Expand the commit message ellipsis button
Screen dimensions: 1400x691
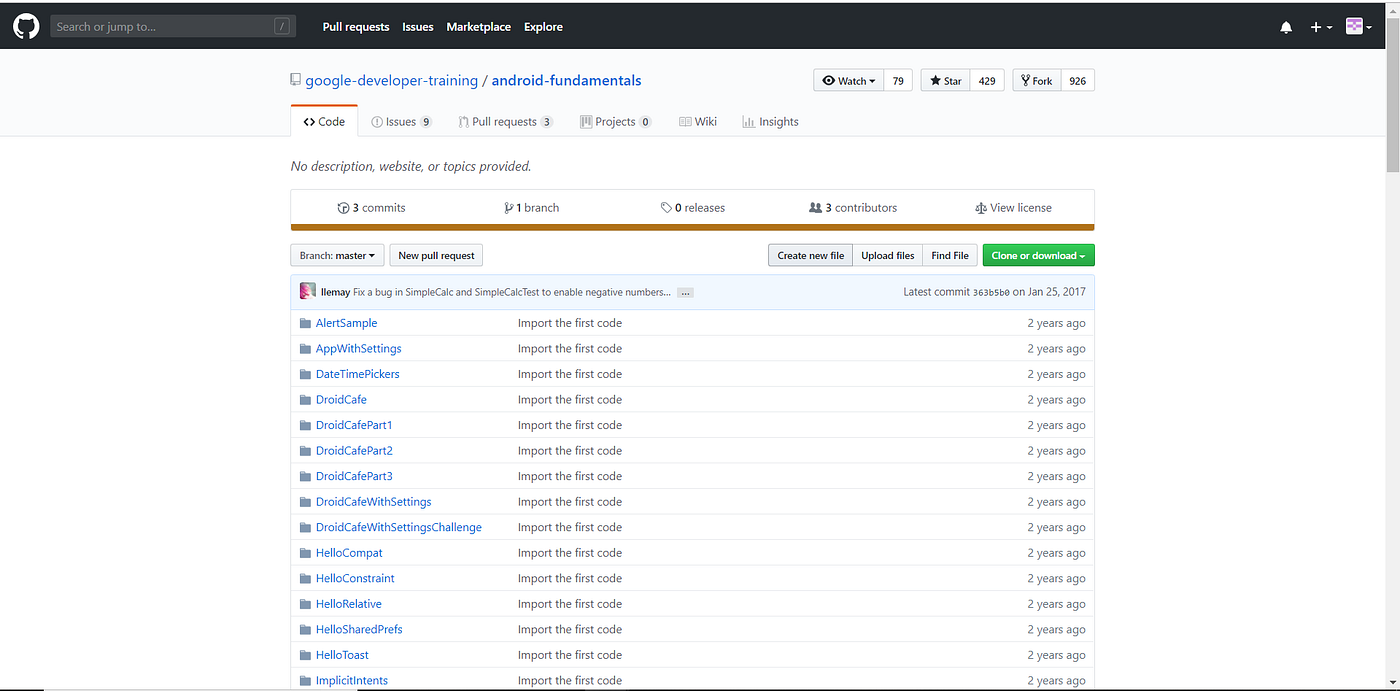(x=685, y=293)
